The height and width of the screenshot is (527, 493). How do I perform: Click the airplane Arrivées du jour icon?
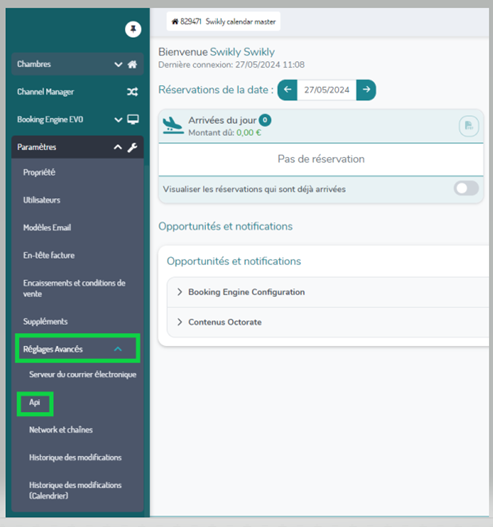[x=173, y=125]
